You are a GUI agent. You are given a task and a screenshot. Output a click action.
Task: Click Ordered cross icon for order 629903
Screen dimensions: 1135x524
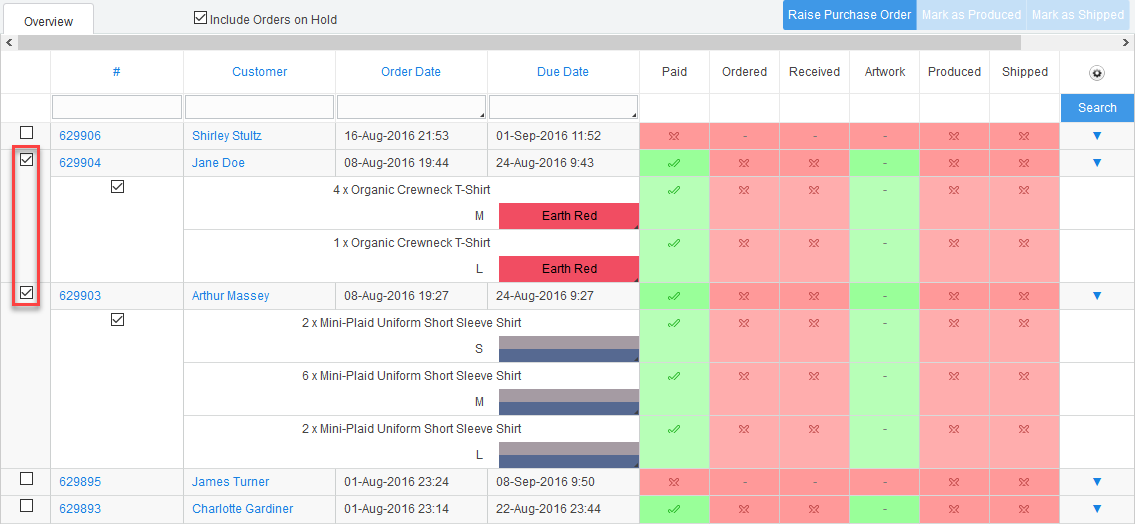[744, 296]
